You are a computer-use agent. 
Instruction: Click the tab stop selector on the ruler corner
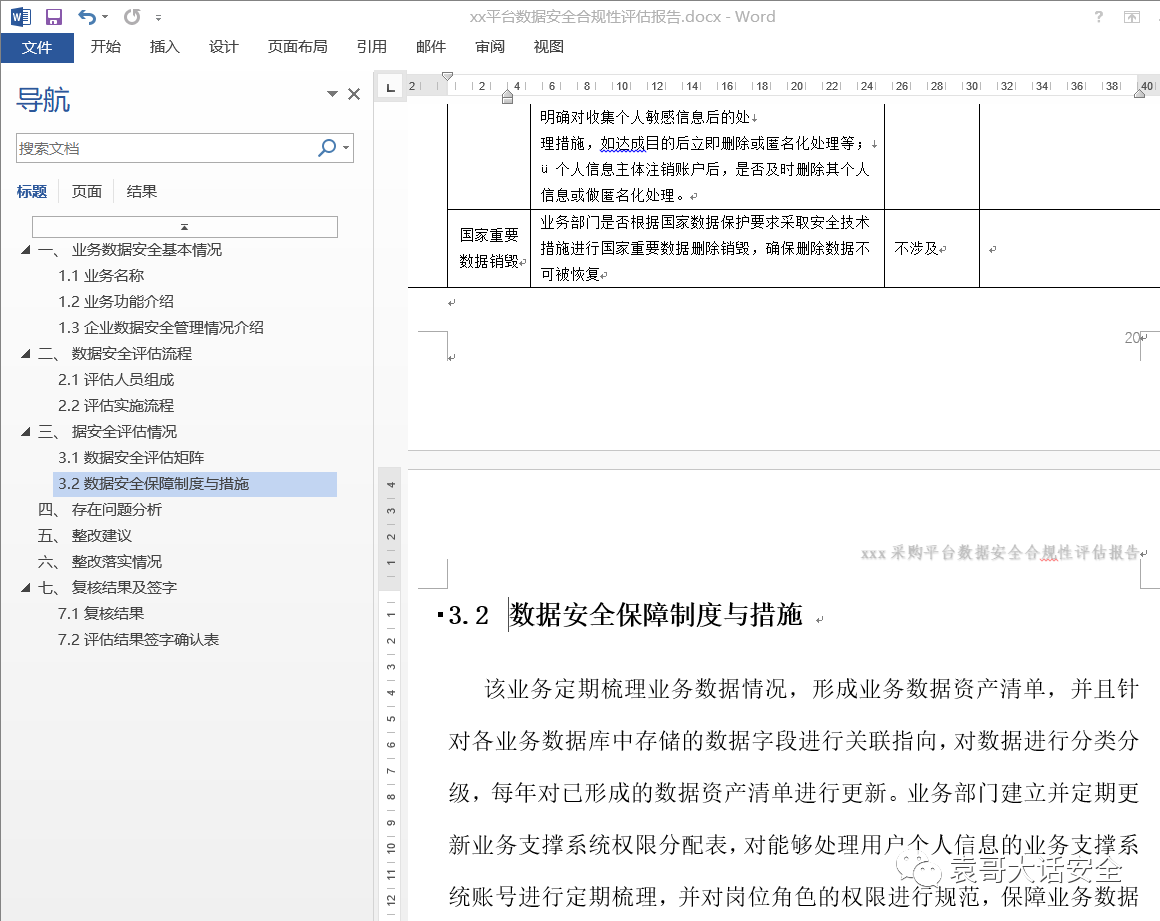coord(389,87)
